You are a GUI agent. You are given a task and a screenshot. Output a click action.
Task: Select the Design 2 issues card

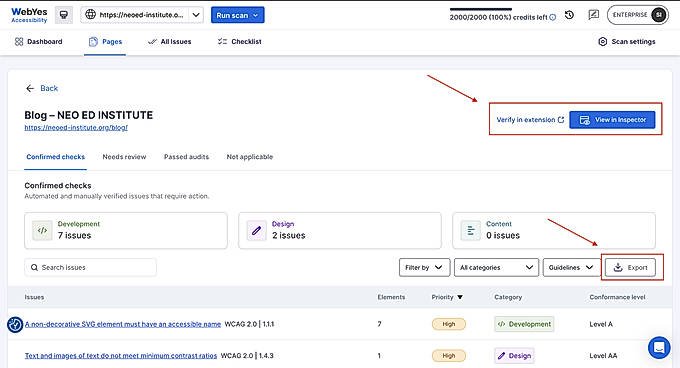[340, 231]
